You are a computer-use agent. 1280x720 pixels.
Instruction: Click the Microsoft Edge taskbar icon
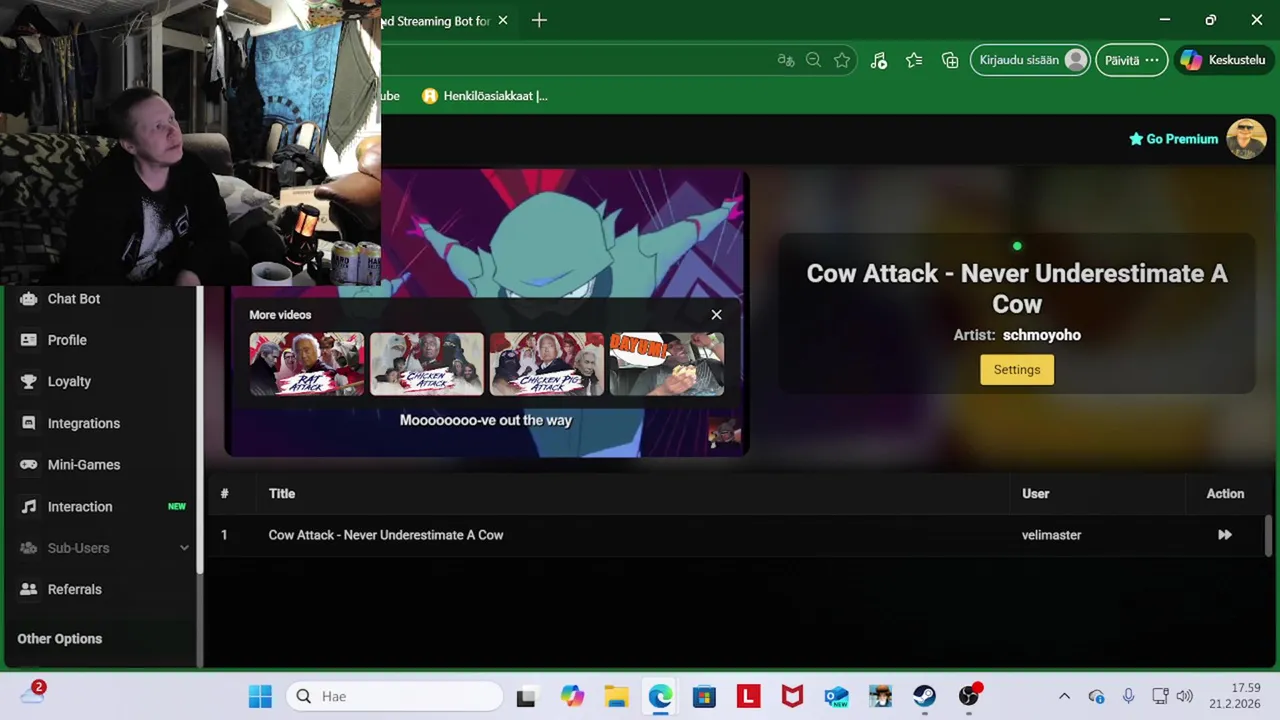[660, 696]
